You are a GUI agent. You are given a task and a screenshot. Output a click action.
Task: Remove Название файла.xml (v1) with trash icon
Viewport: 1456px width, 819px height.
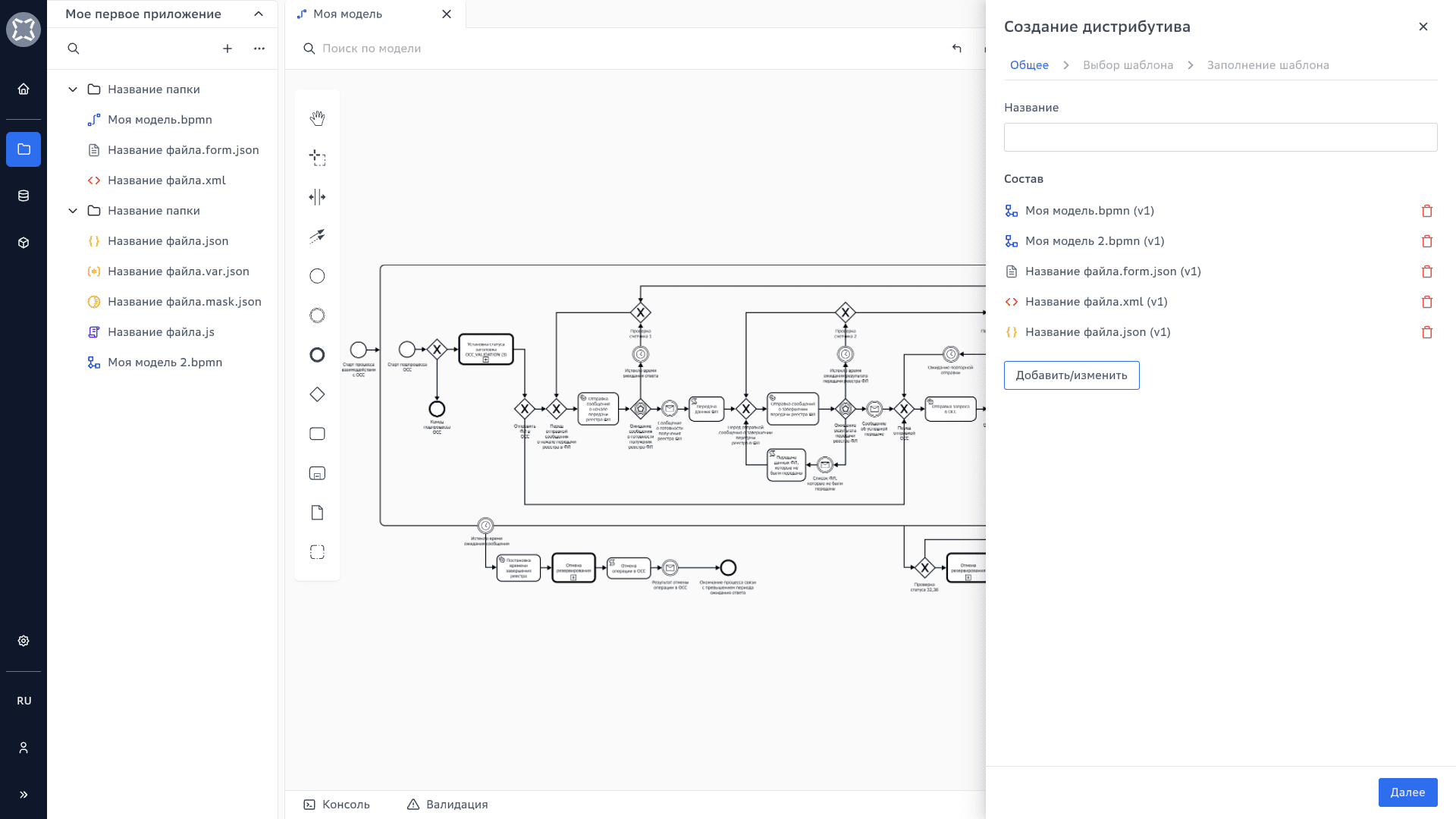[1426, 302]
